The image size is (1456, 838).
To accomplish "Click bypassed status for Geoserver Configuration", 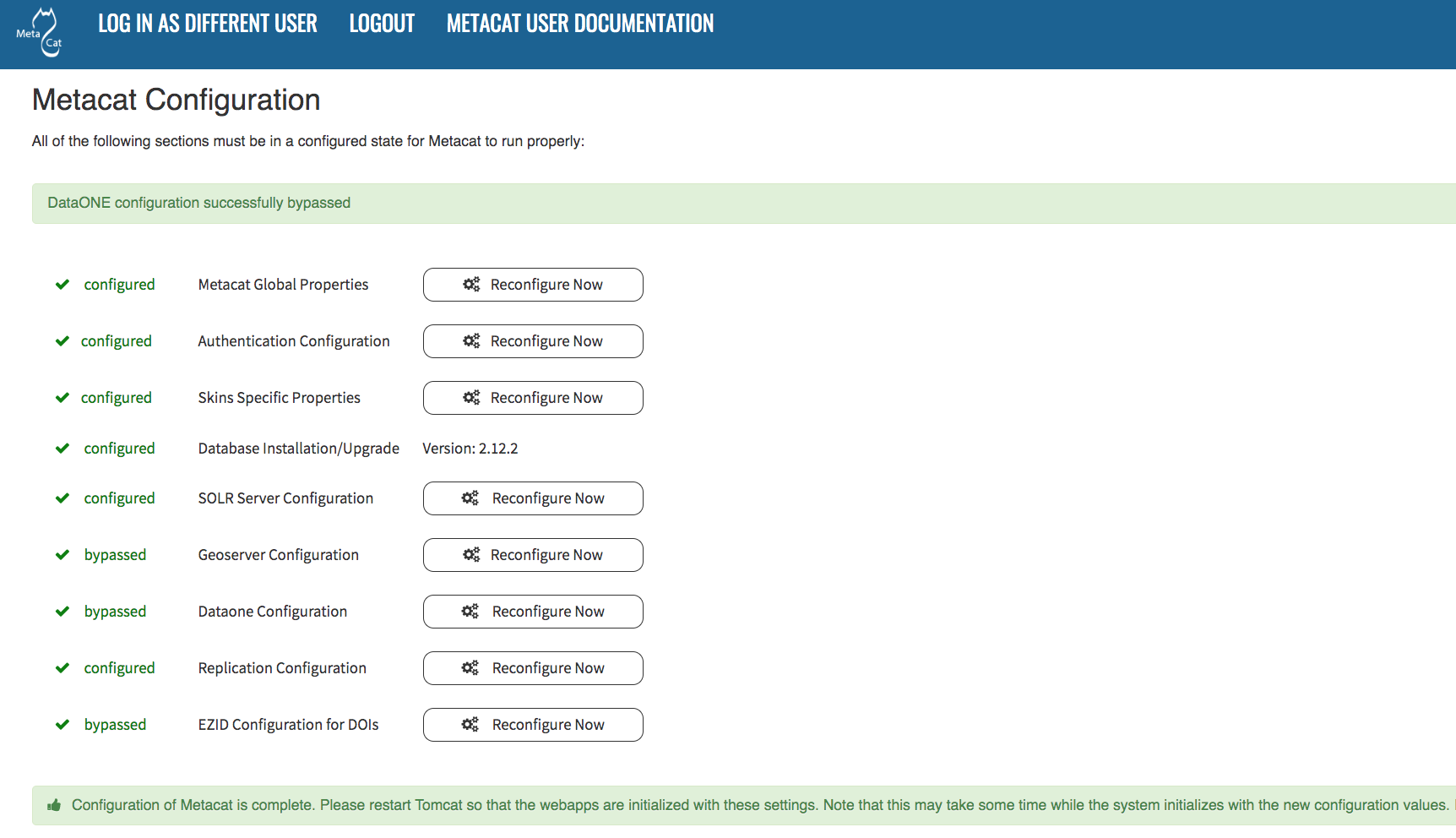I will pyautogui.click(x=115, y=555).
